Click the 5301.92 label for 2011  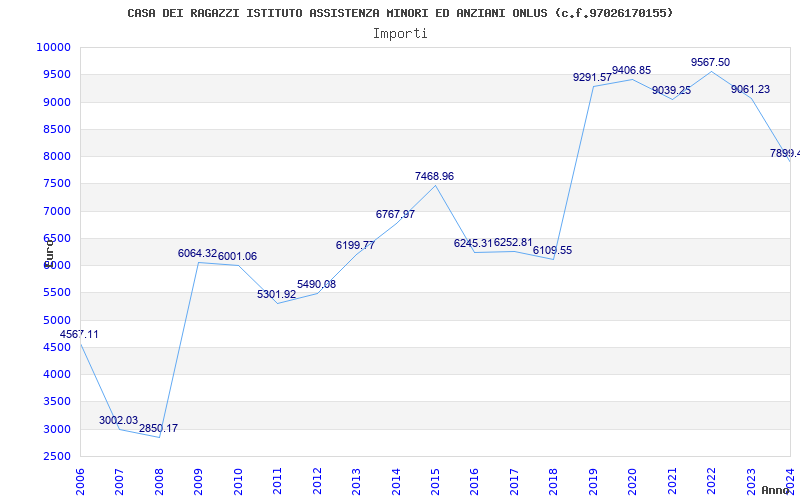[277, 294]
